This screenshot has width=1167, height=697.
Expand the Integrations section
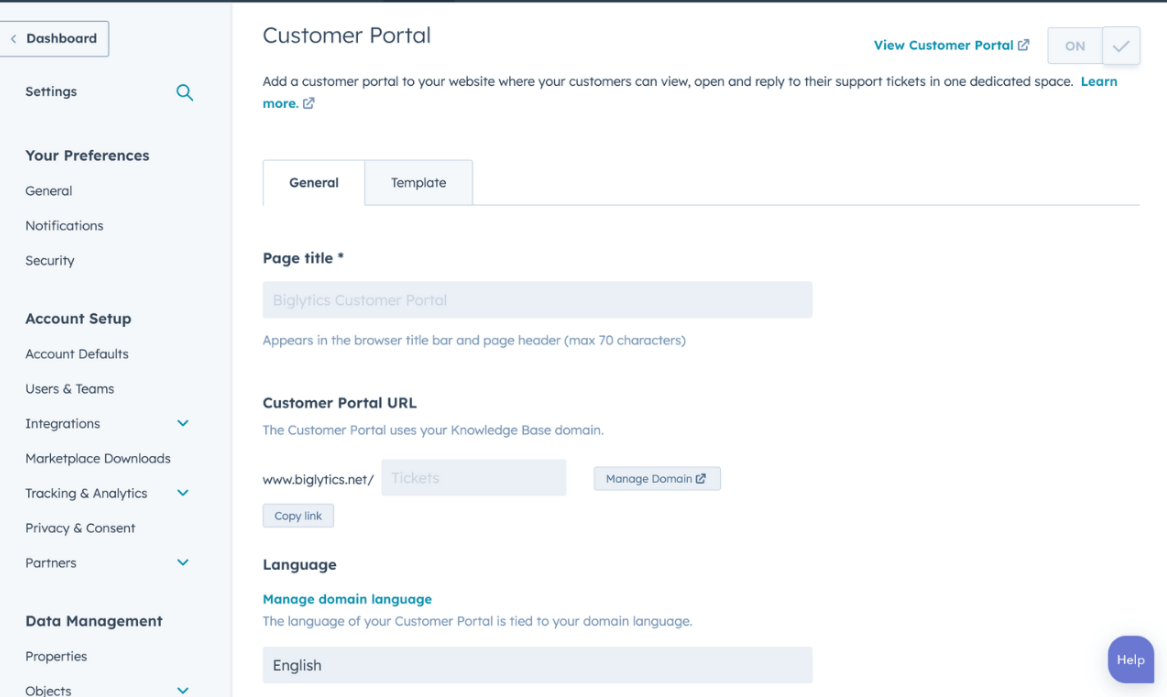click(x=183, y=423)
